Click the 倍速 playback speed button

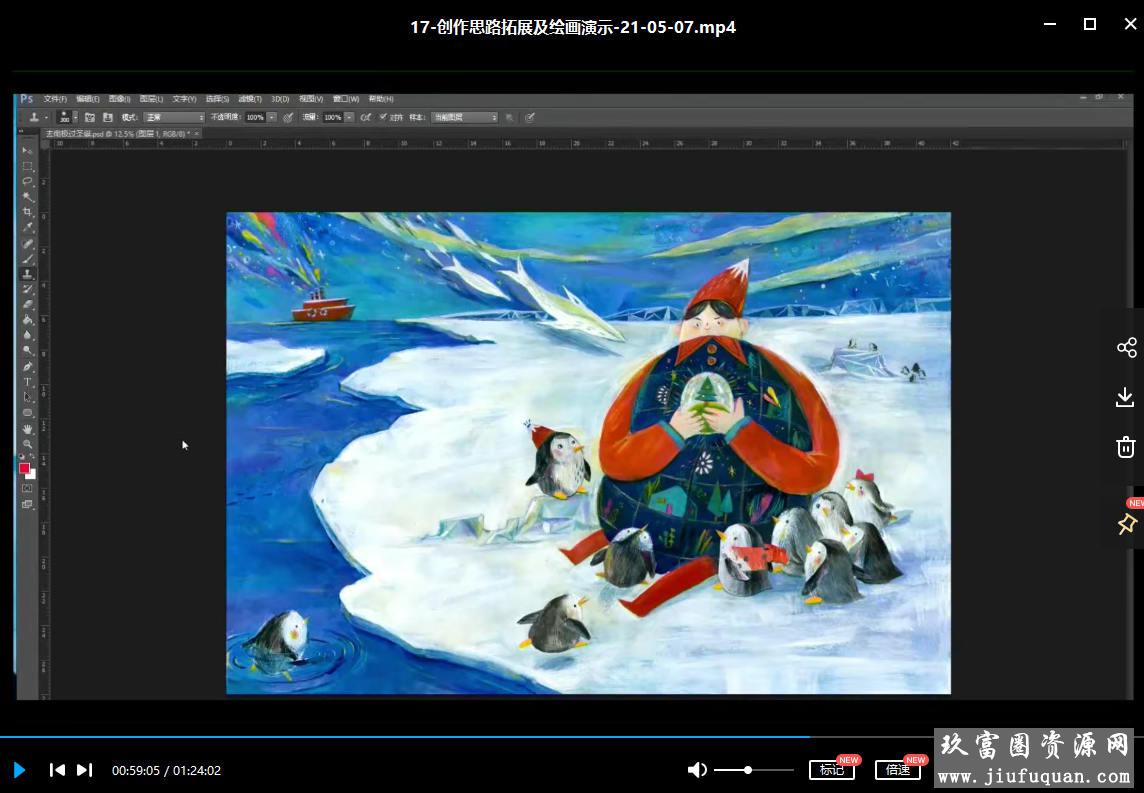897,770
